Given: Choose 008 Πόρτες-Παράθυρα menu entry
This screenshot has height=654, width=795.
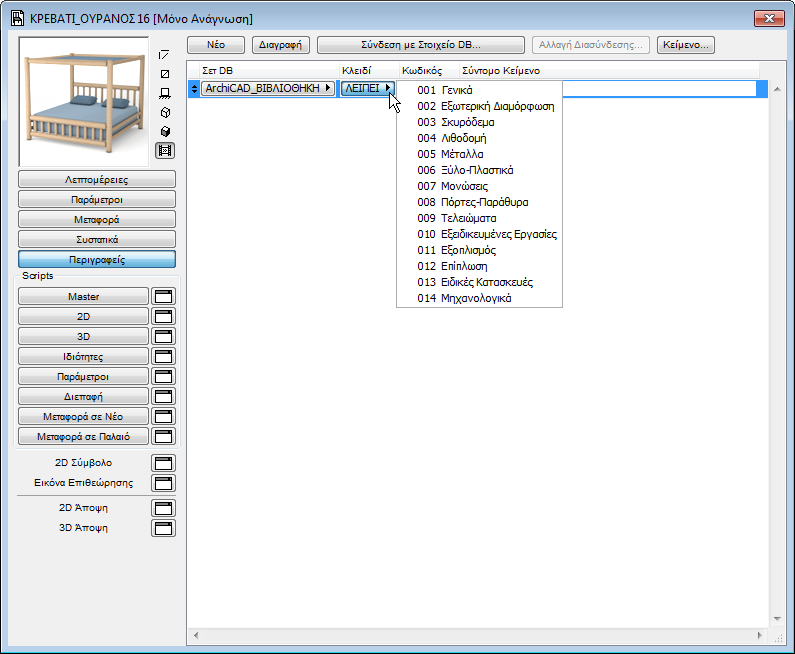Looking at the screenshot, I should [480, 202].
